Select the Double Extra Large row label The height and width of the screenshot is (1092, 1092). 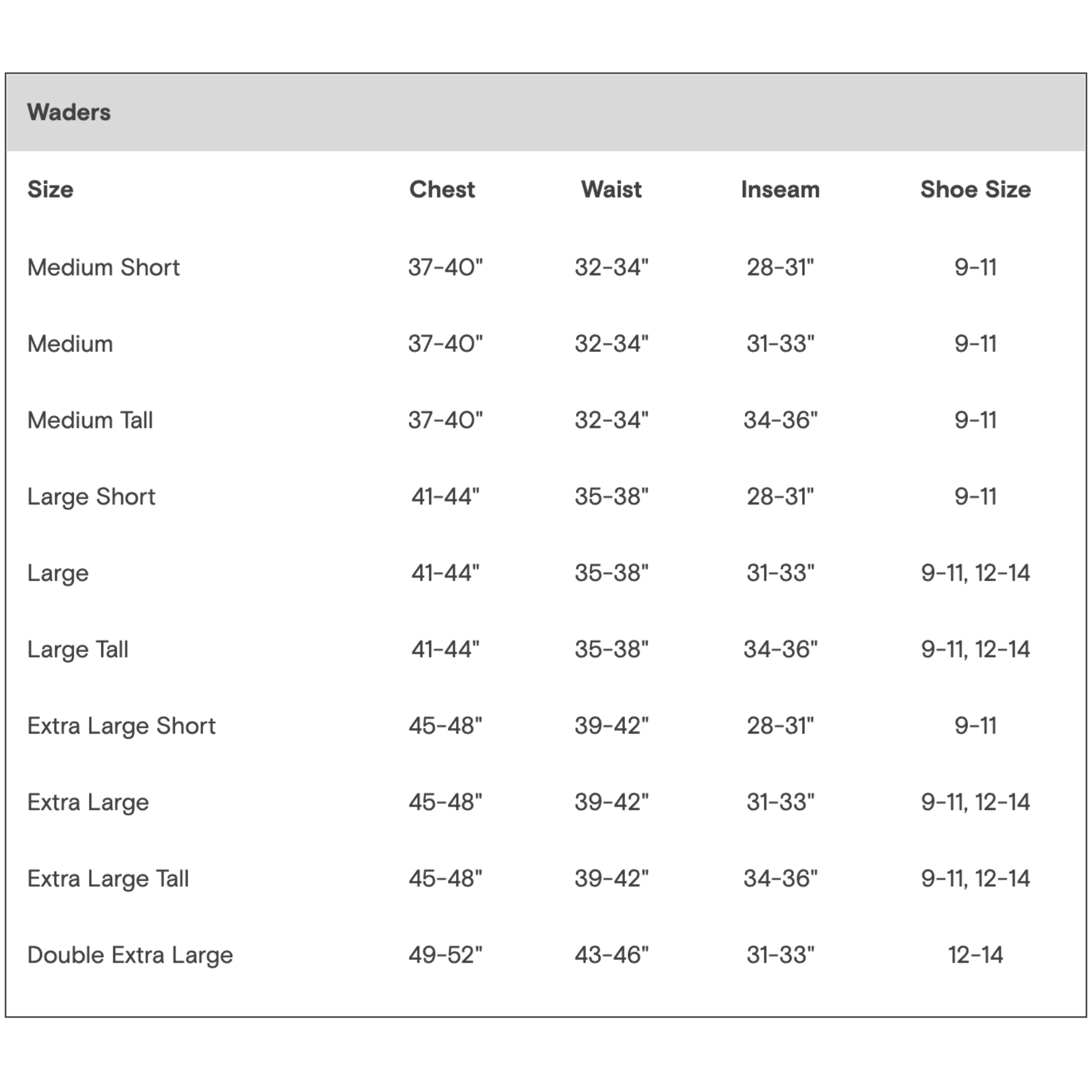click(x=130, y=954)
